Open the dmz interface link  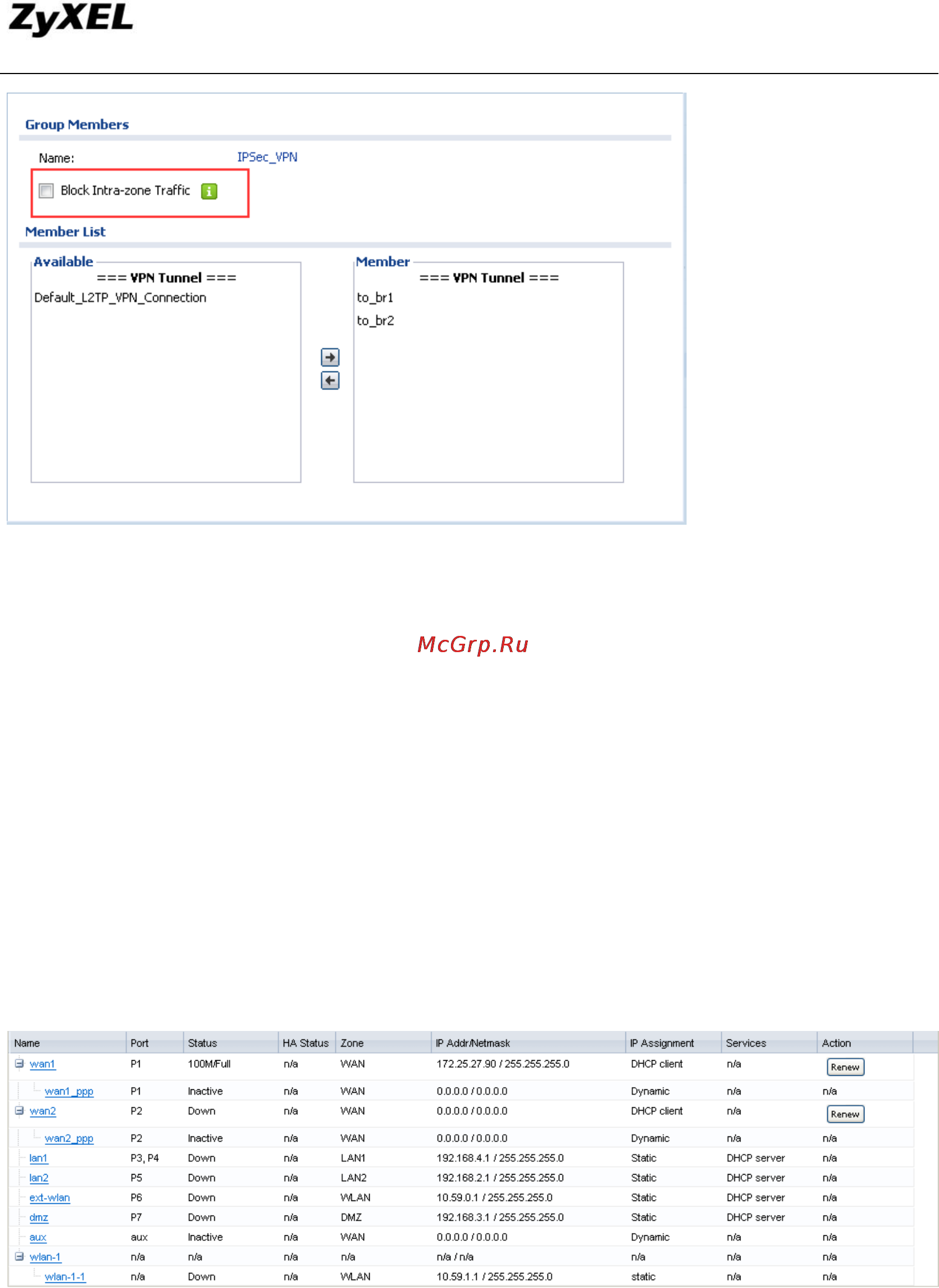(x=39, y=1218)
